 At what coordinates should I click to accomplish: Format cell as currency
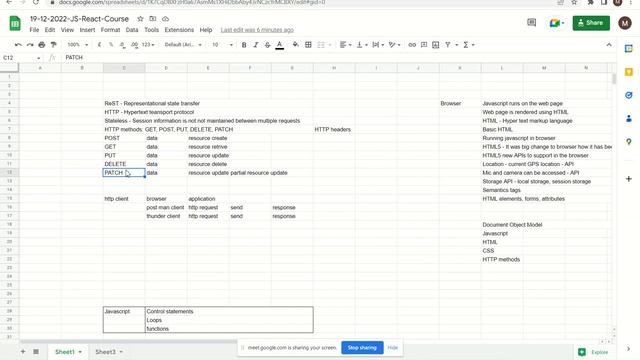[99, 45]
